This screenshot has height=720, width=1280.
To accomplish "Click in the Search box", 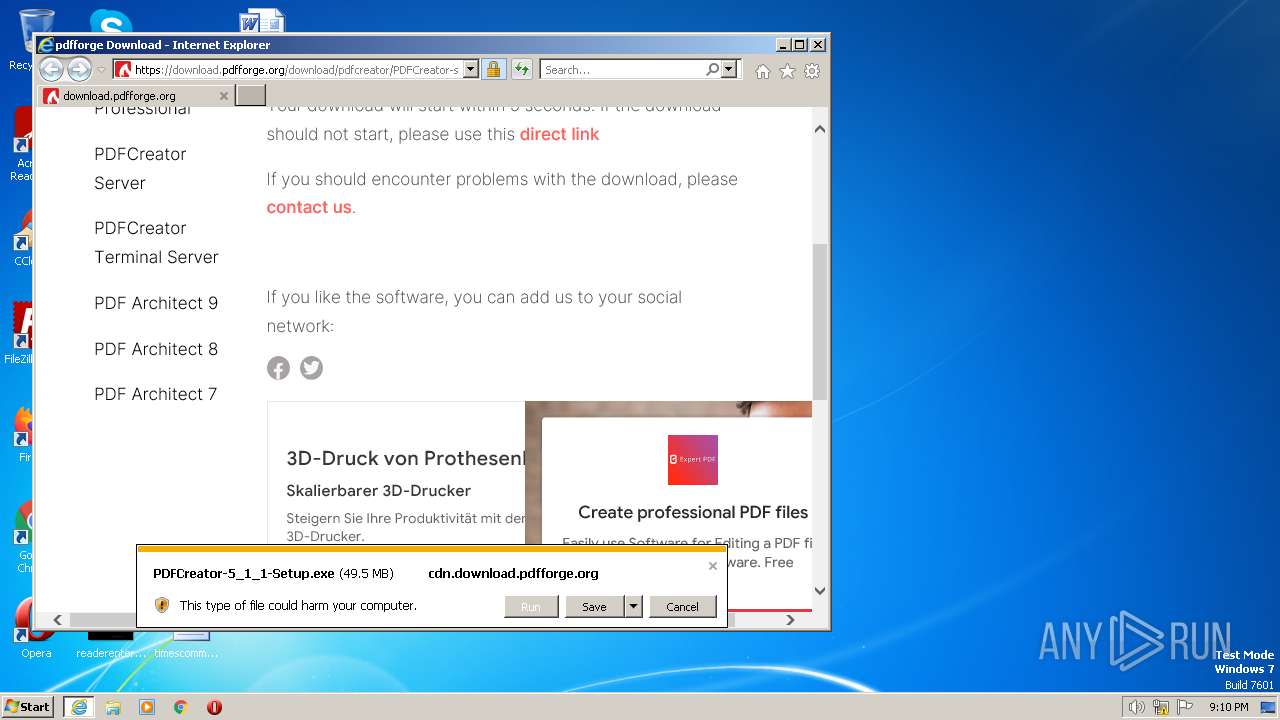I will pyautogui.click(x=622, y=69).
